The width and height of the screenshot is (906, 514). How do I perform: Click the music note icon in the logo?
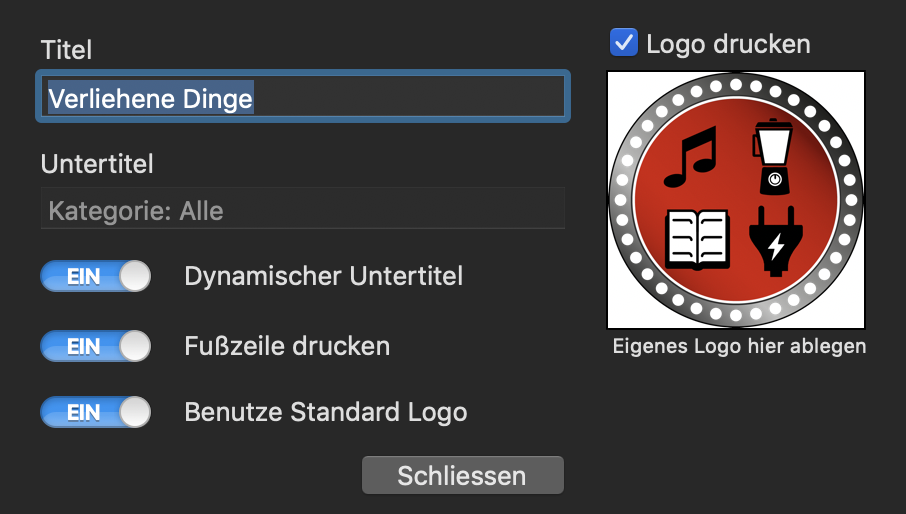point(690,157)
